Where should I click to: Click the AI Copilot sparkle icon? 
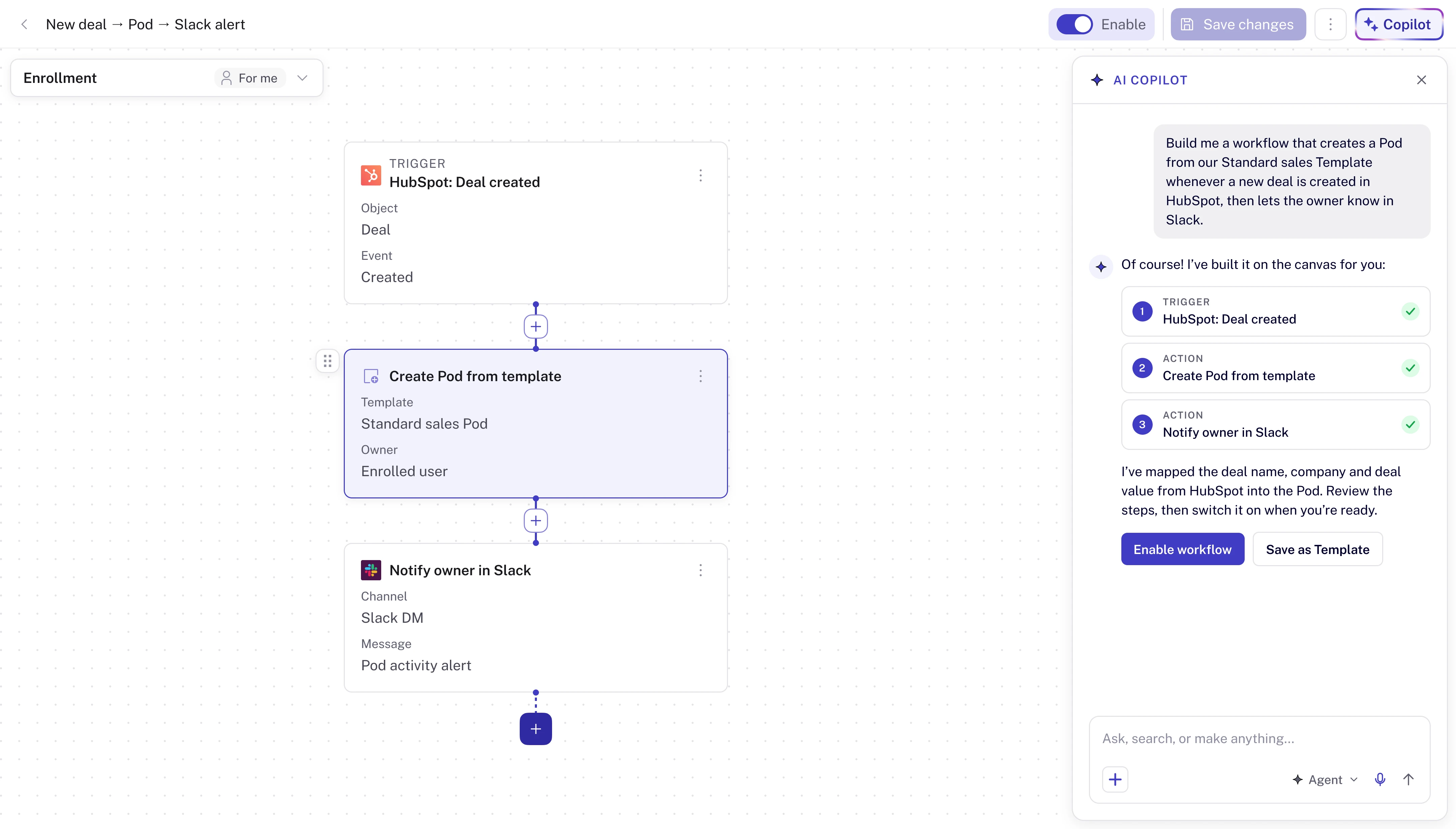[x=1097, y=80]
